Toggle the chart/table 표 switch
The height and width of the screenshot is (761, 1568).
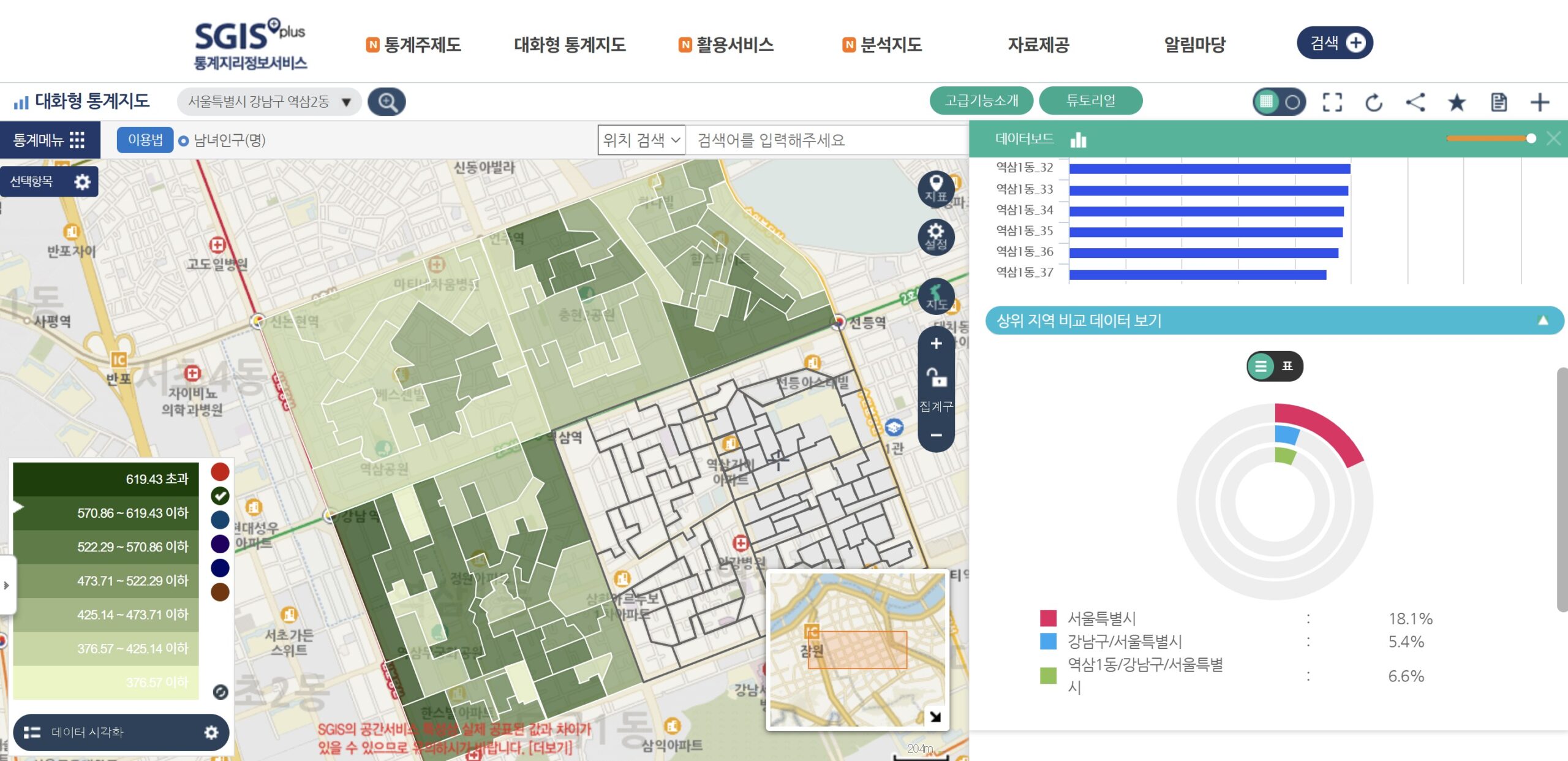(x=1275, y=366)
